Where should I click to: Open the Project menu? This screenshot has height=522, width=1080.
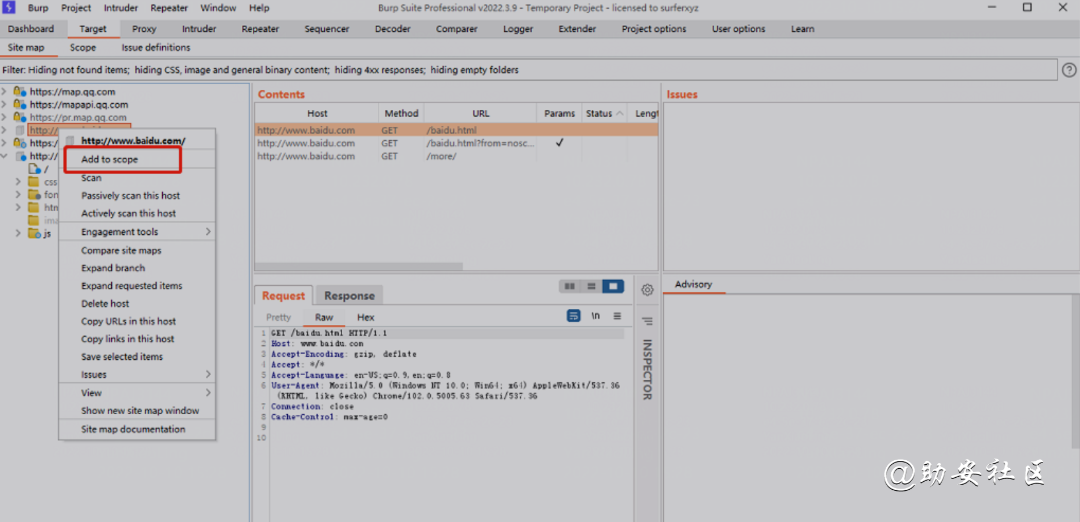point(76,8)
